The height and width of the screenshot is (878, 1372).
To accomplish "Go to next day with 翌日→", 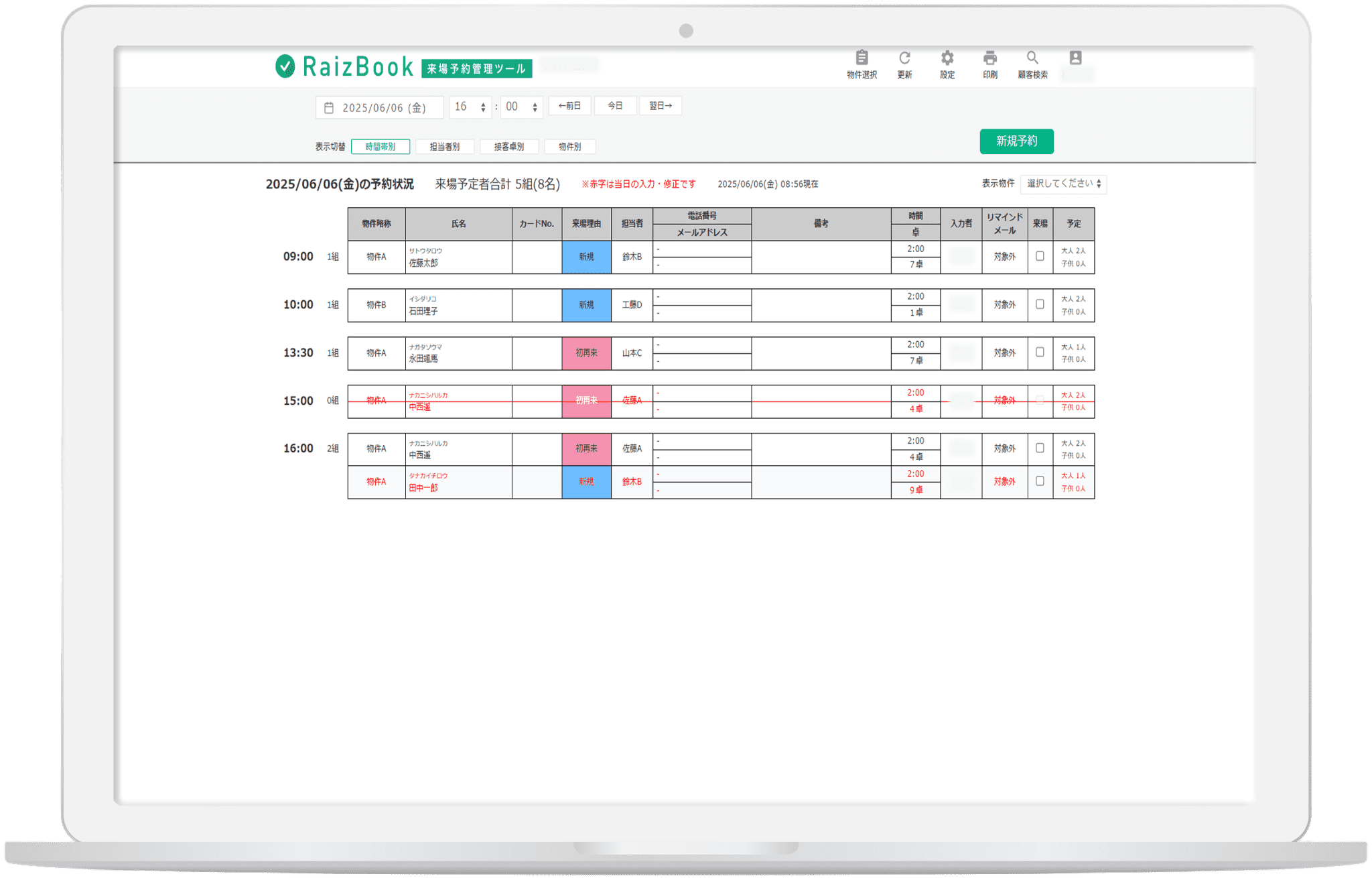I will [661, 106].
